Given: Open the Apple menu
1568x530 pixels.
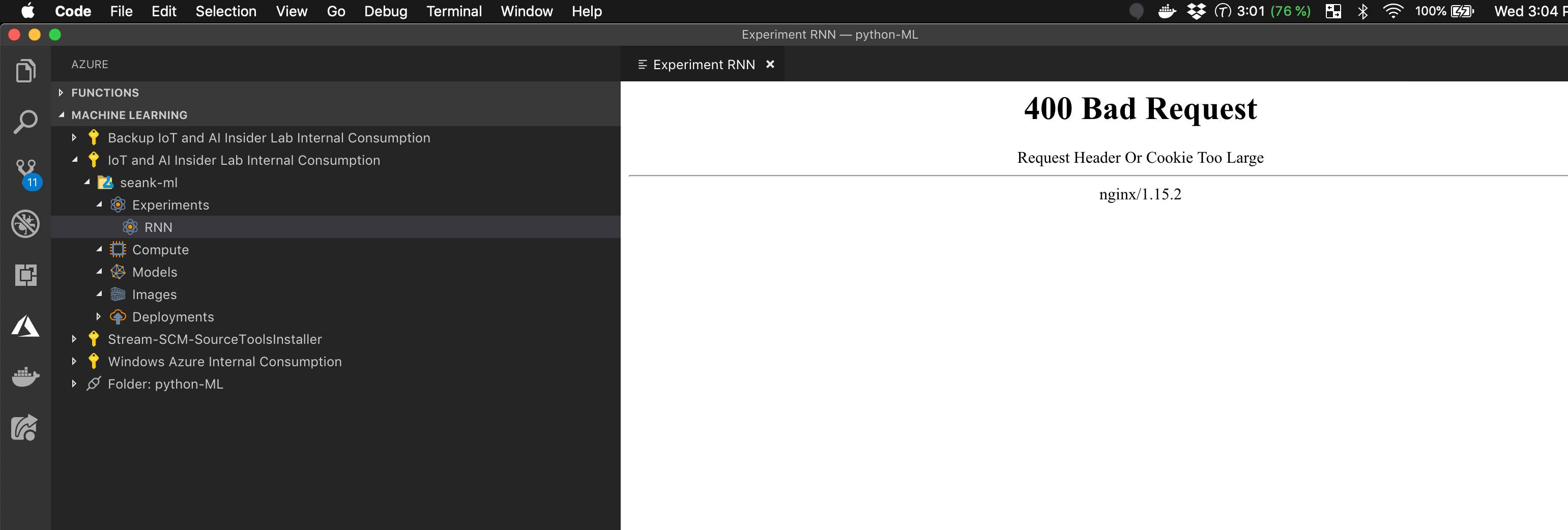Looking at the screenshot, I should (28, 11).
